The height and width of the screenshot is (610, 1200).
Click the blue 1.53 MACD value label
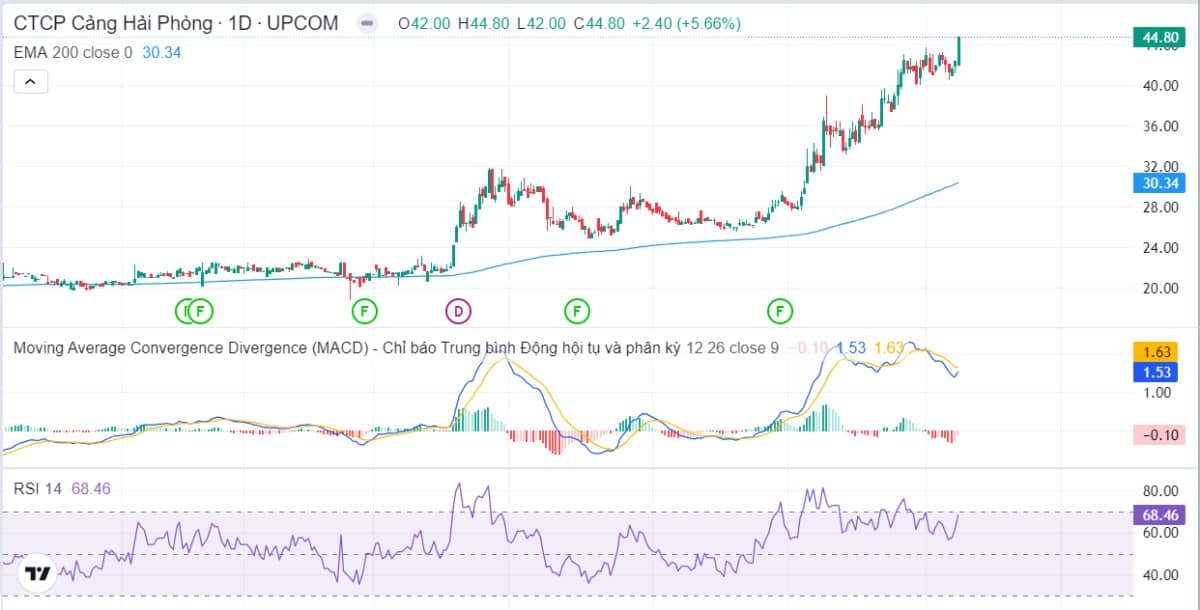point(1159,372)
